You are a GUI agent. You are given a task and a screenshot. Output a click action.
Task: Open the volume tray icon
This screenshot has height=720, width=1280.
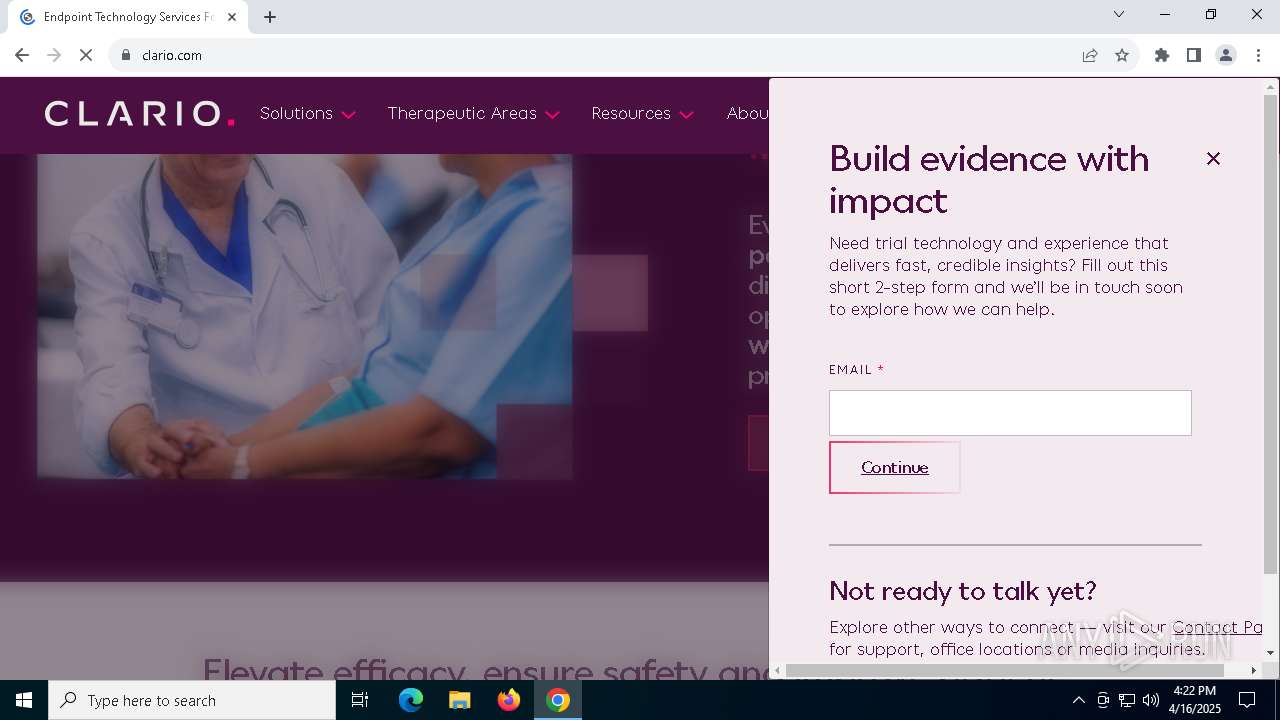pyautogui.click(x=1151, y=700)
